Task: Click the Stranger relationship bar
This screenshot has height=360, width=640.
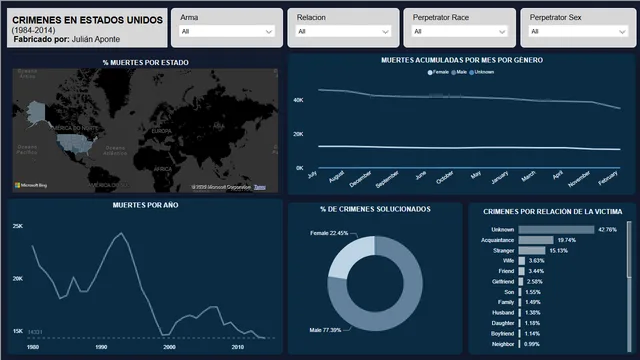Action: pos(532,251)
